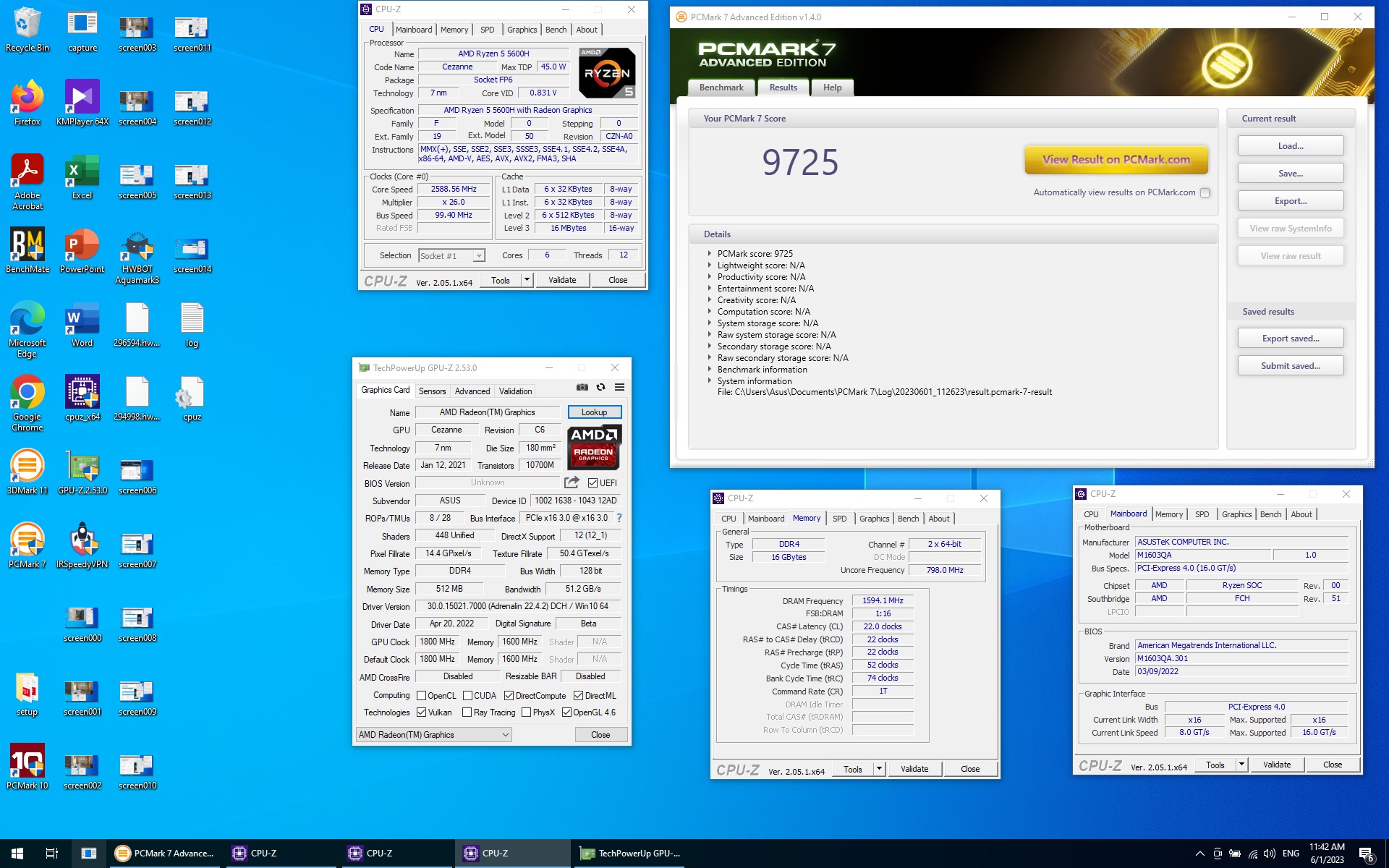The image size is (1389, 868).
Task: Click Validate in top CPU-Z window
Action: pyautogui.click(x=562, y=280)
